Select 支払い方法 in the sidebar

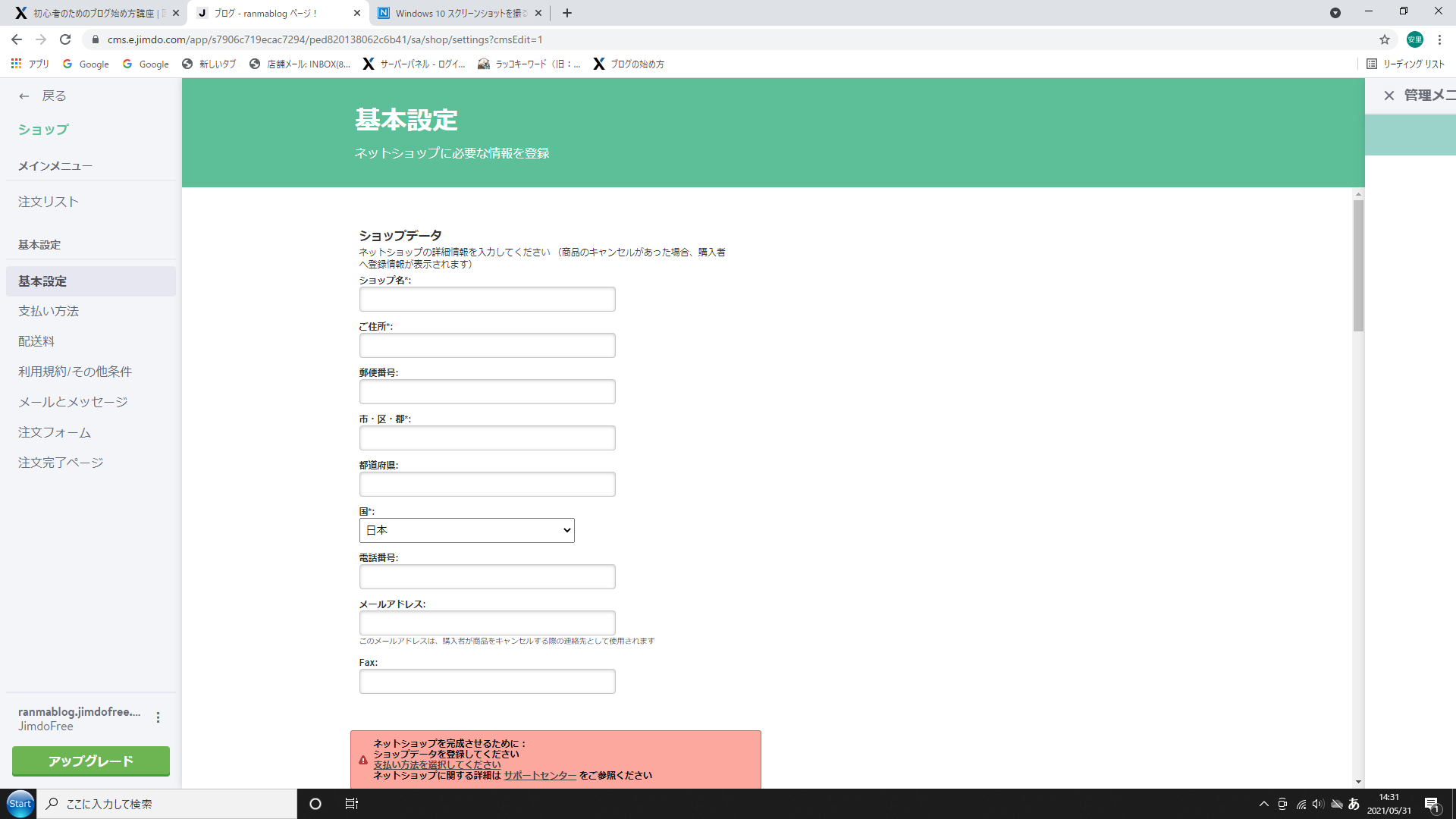49,311
